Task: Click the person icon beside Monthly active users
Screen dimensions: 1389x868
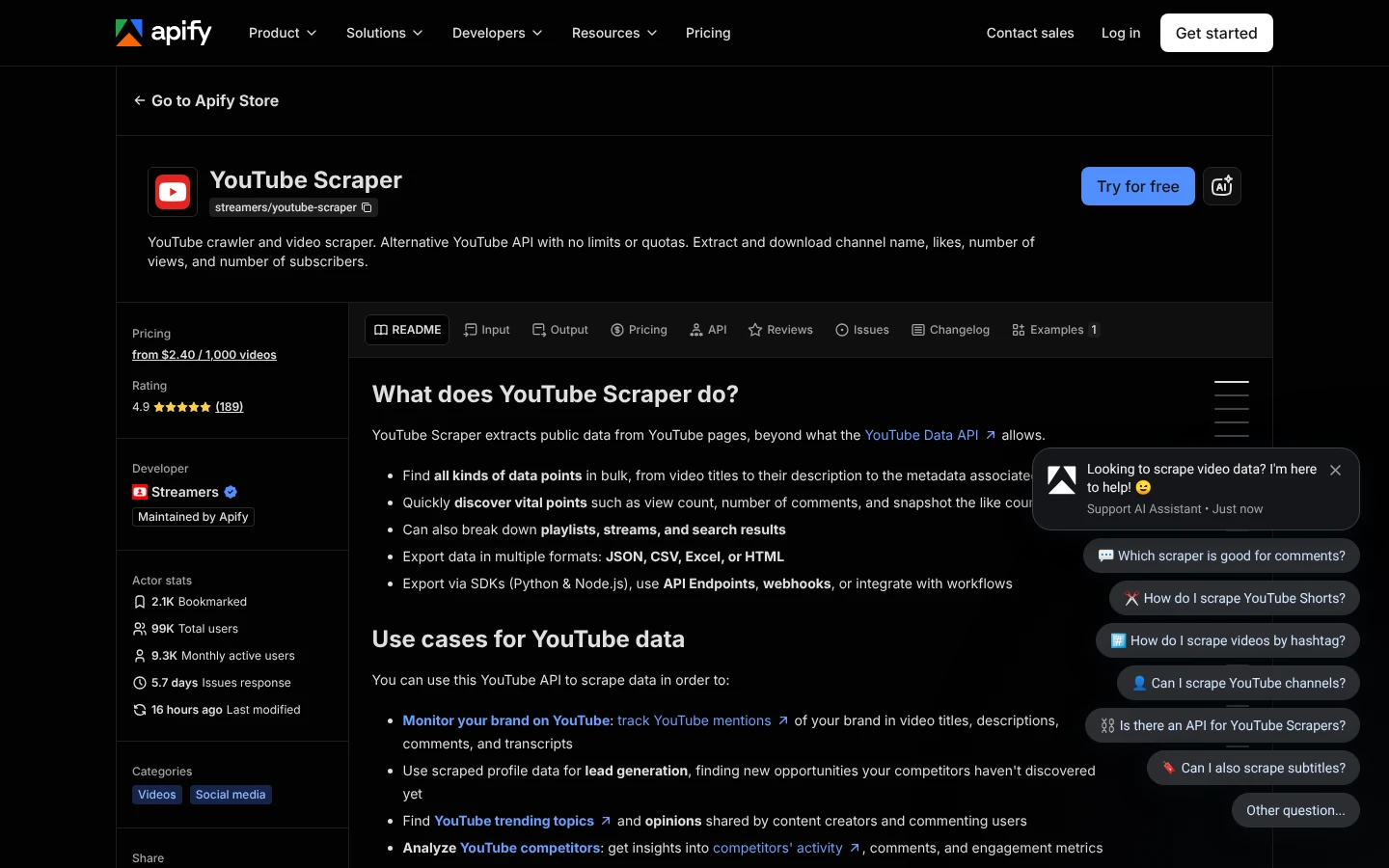Action: pyautogui.click(x=140, y=656)
